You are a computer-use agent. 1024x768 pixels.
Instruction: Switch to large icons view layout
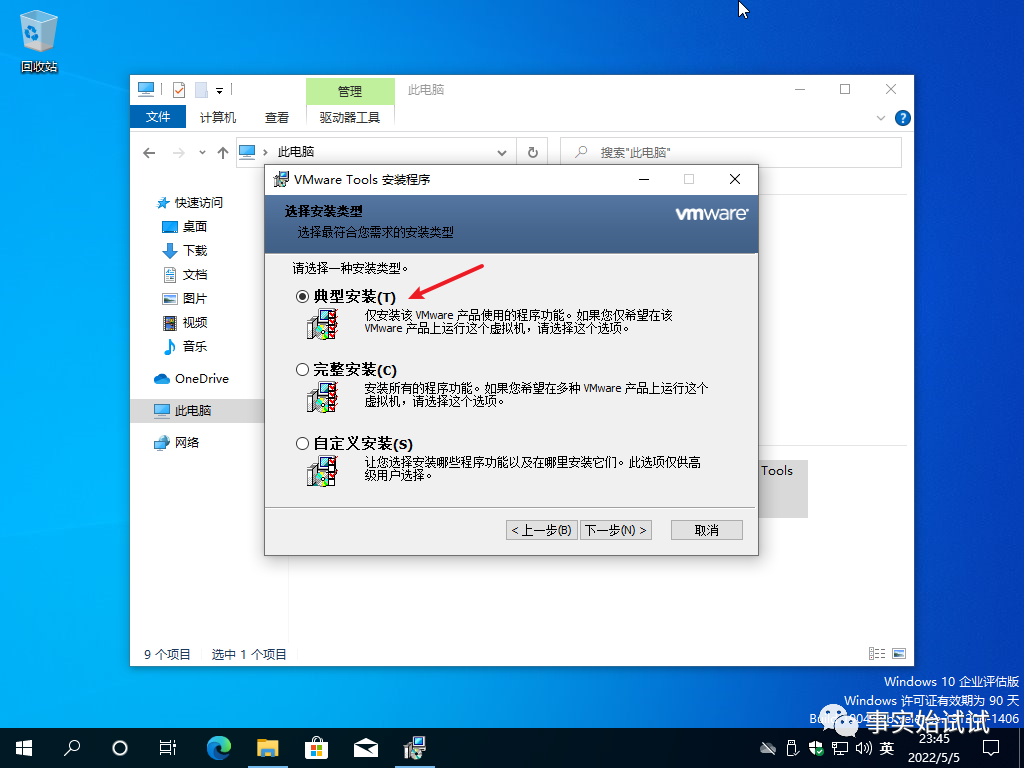coord(899,653)
